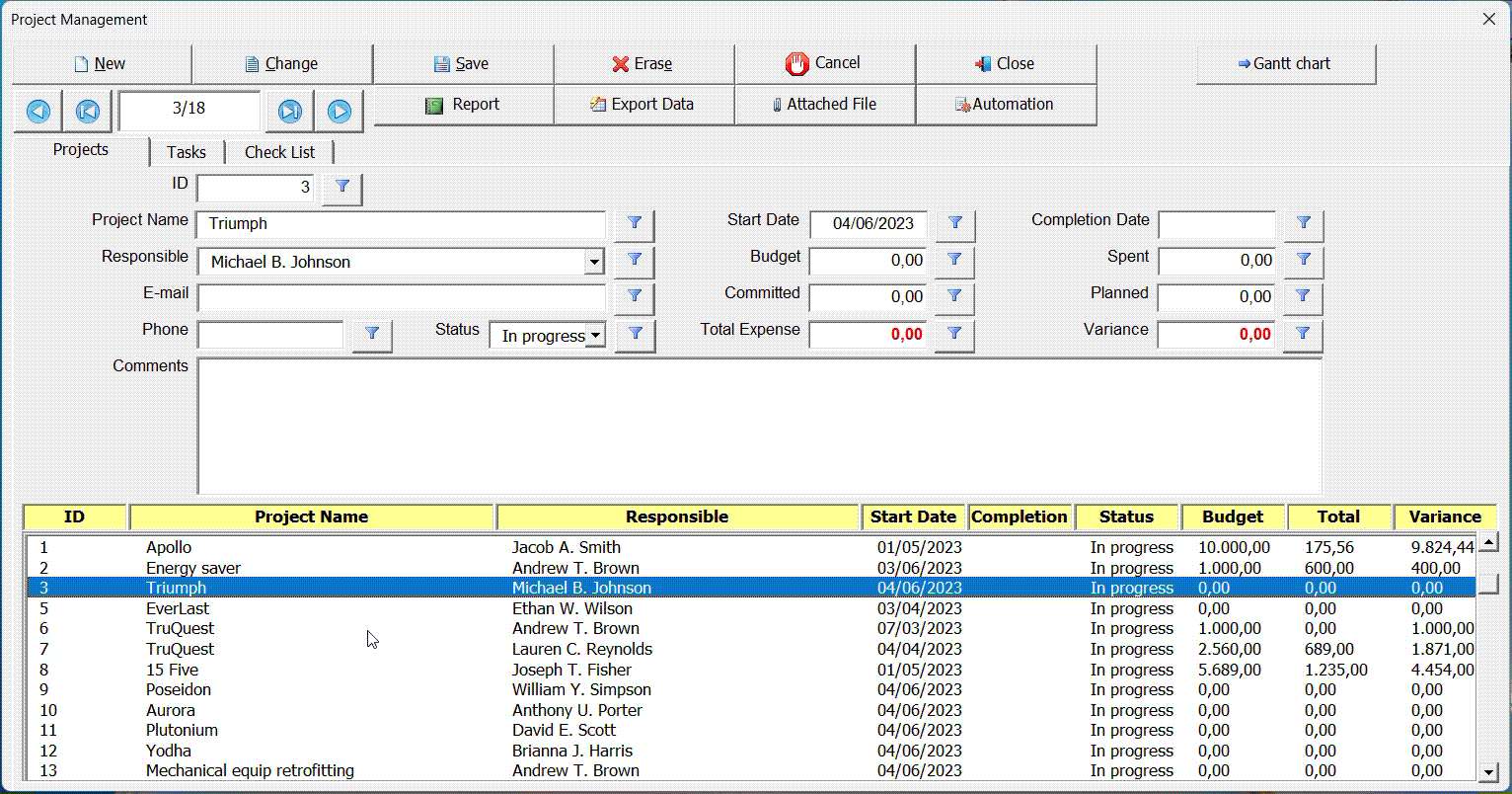1512x794 pixels.
Task: Filter by Budget funnel icon
Action: [954, 261]
